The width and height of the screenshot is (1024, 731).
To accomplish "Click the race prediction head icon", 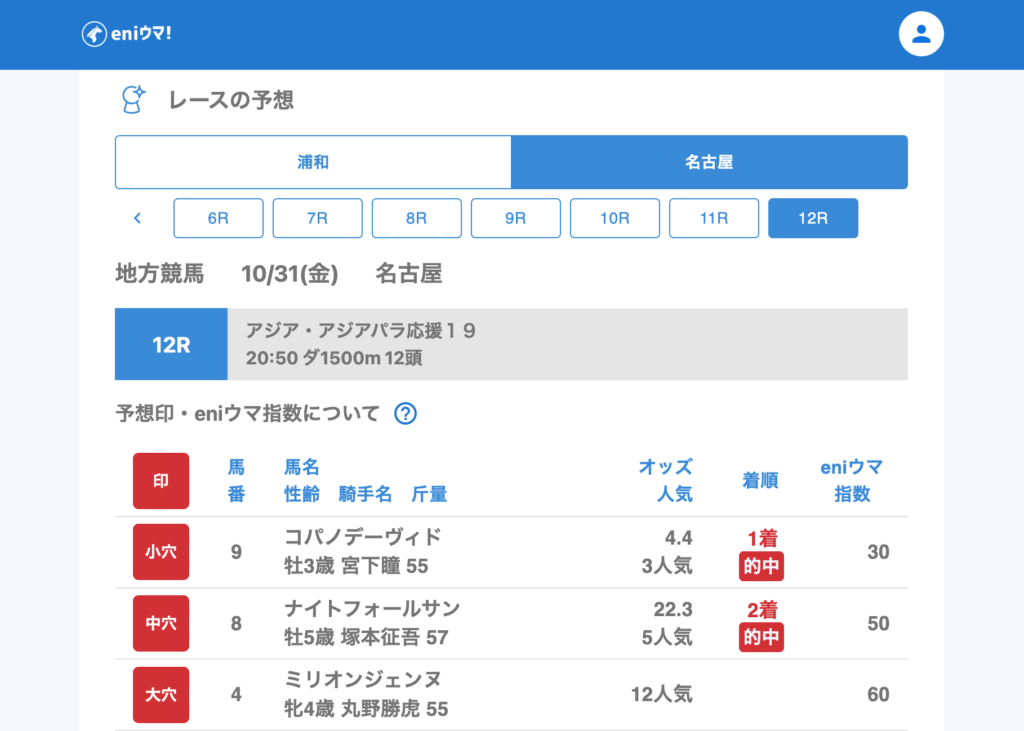I will tap(133, 99).
